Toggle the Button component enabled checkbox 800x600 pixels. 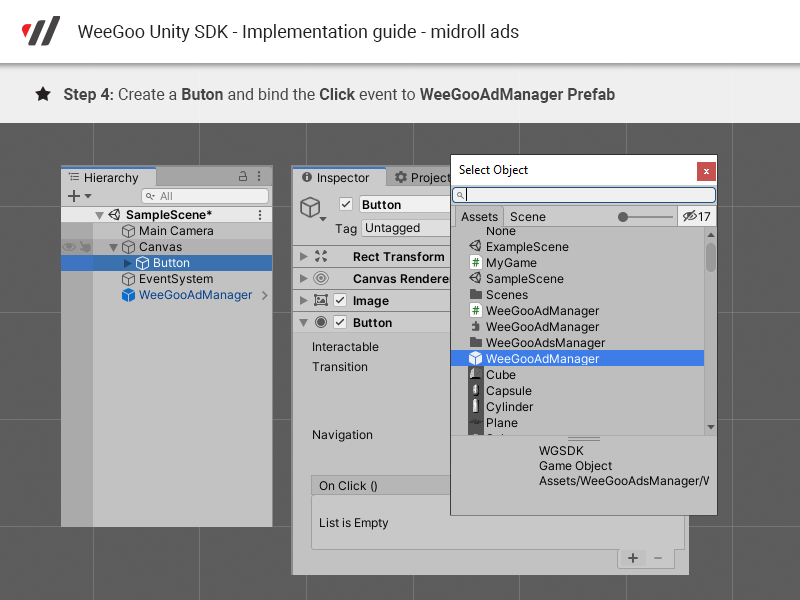tap(340, 322)
